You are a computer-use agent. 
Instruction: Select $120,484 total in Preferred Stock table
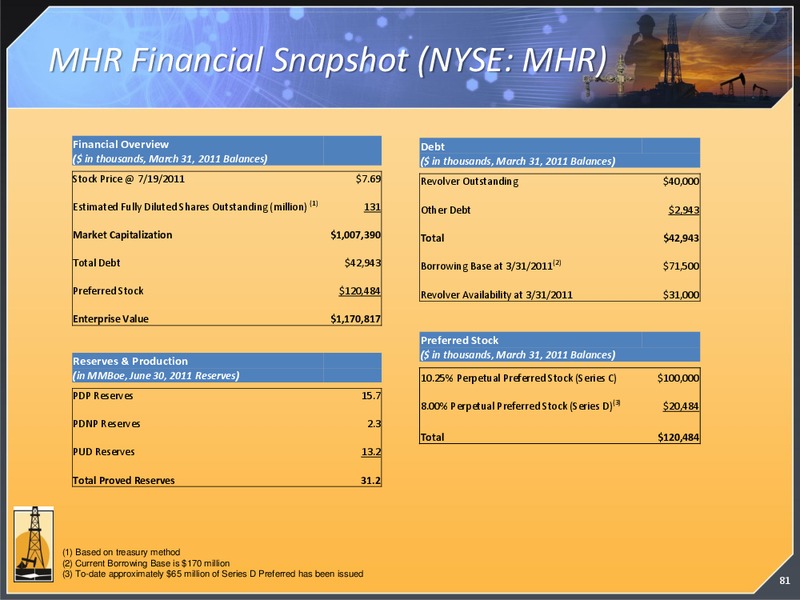[x=678, y=437]
